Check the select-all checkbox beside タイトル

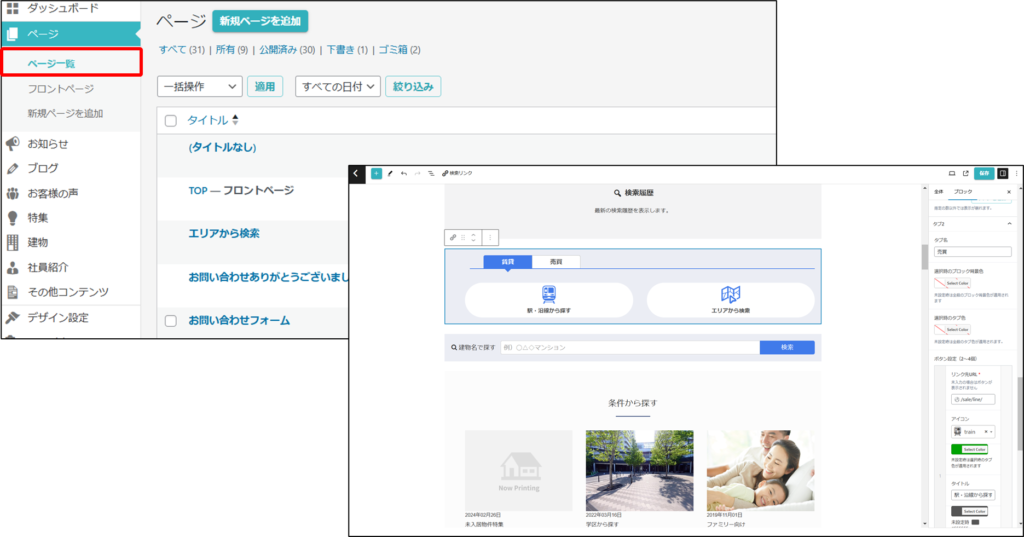point(170,120)
